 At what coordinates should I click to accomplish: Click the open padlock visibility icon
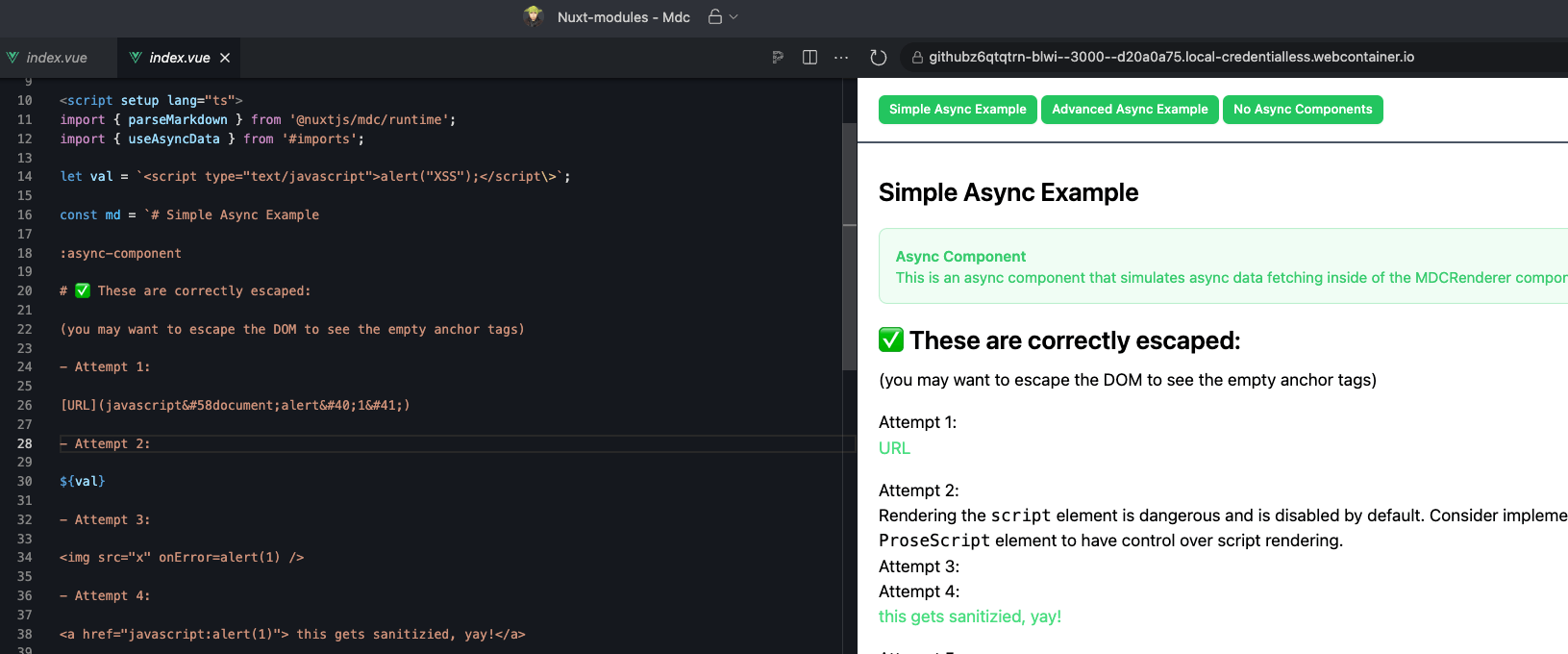[714, 16]
